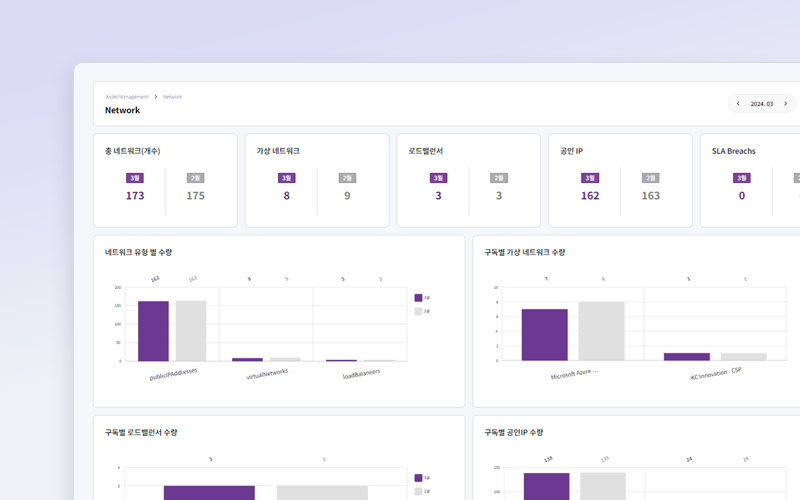The width and height of the screenshot is (800, 500).
Task: Click the Microsoft Azure axis label
Action: point(574,373)
